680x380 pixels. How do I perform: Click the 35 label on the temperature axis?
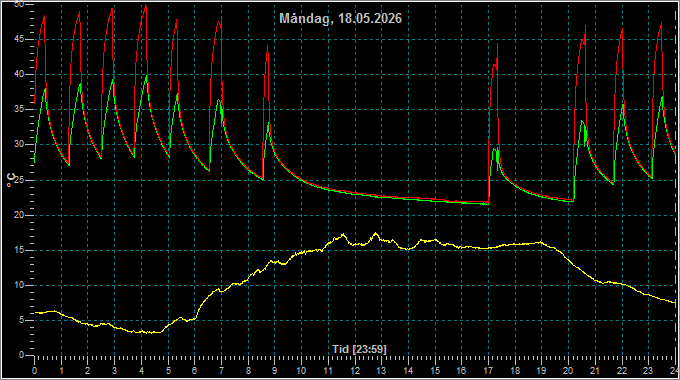(19, 109)
